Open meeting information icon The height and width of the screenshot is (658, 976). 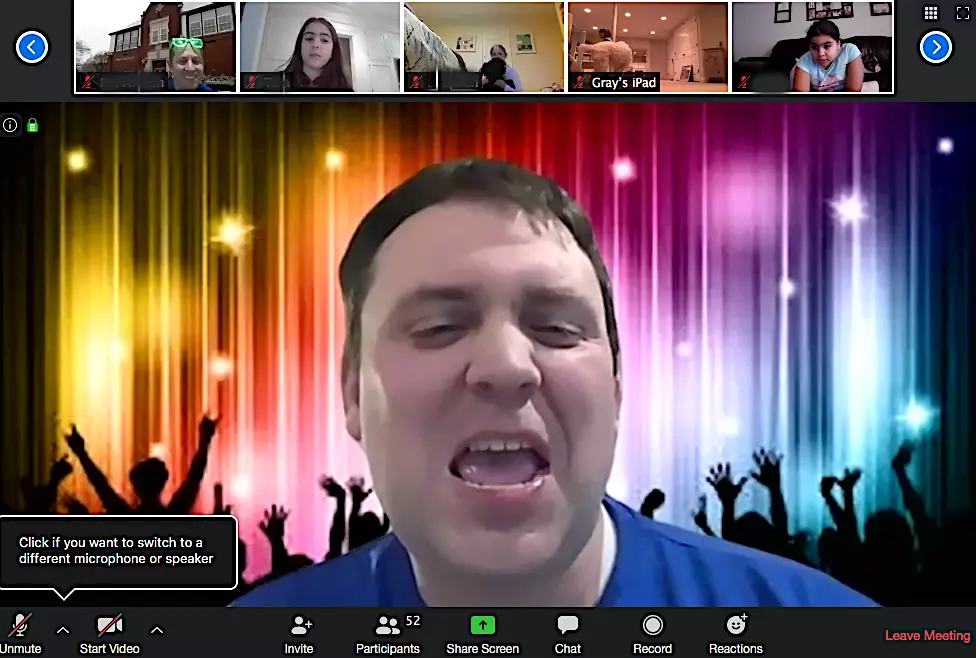coord(10,125)
